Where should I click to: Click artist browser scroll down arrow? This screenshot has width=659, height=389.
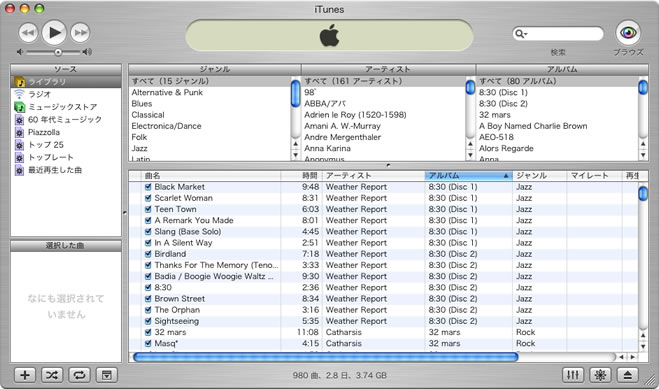click(470, 155)
